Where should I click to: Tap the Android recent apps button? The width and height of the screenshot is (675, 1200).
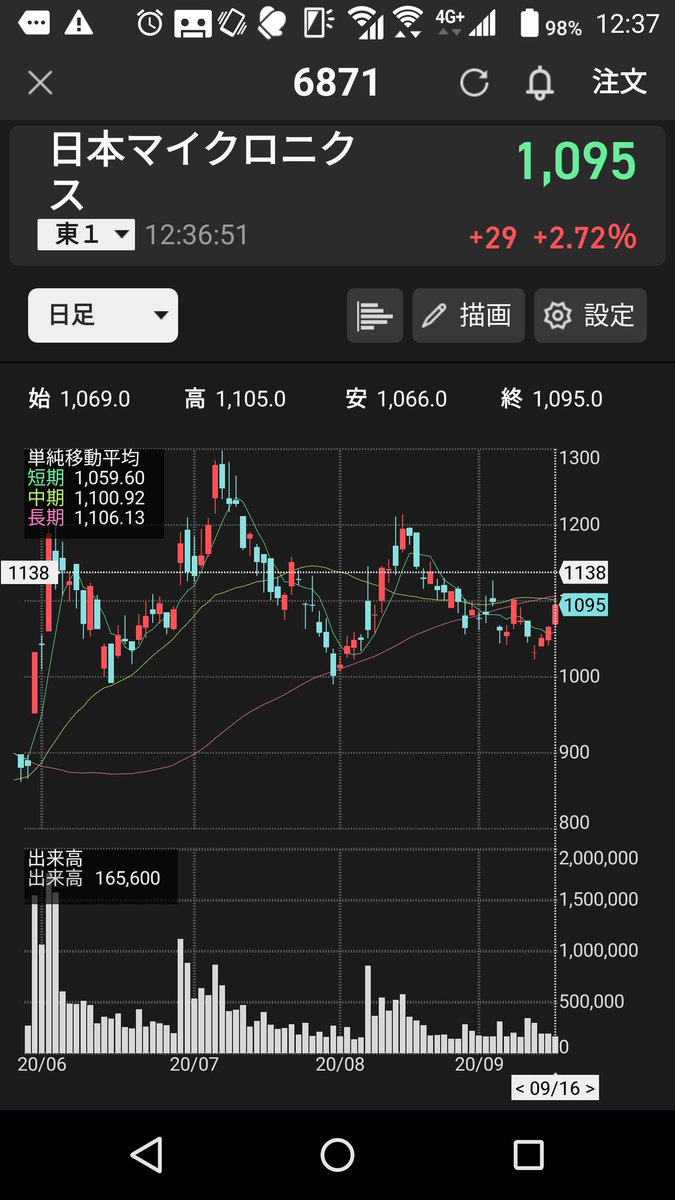[x=528, y=1155]
